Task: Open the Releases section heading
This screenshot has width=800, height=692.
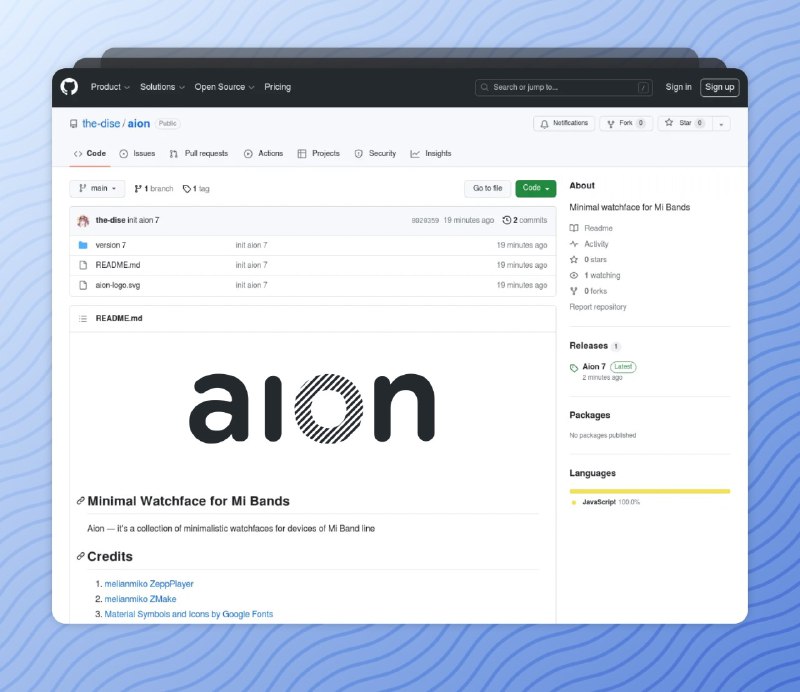Action: pos(589,345)
